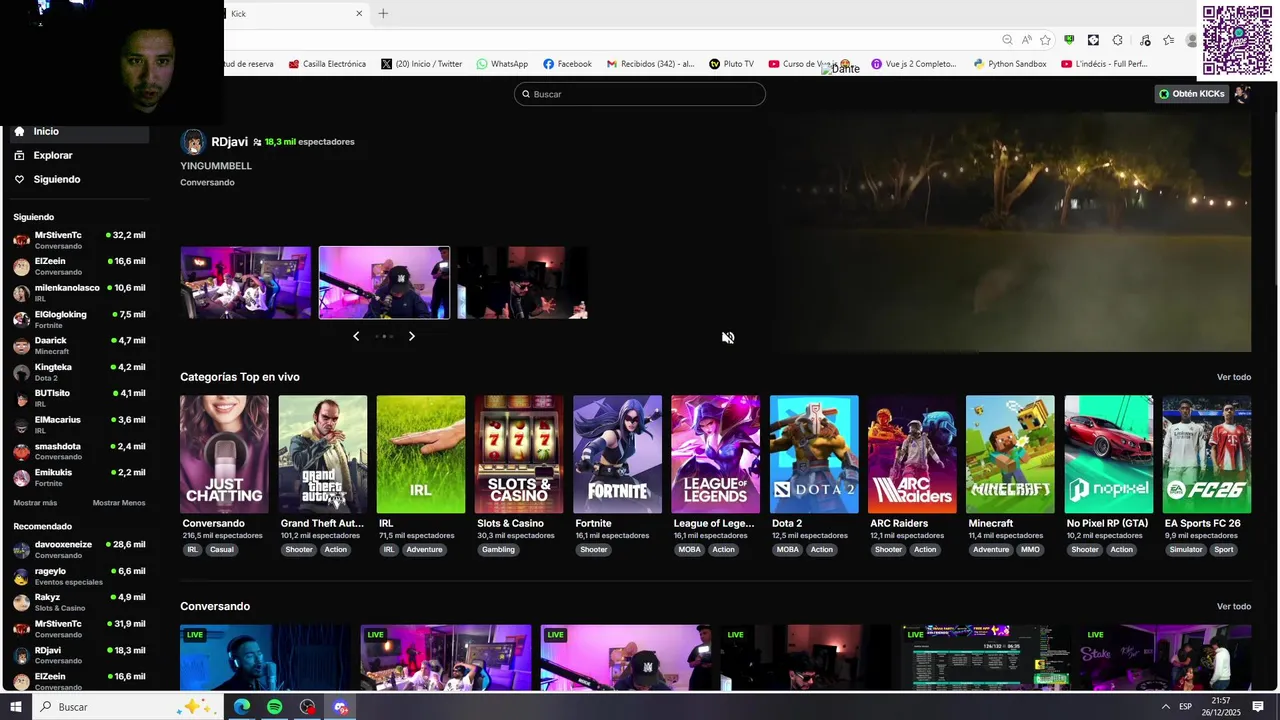Open Daarick followed channel

pyautogui.click(x=80, y=346)
